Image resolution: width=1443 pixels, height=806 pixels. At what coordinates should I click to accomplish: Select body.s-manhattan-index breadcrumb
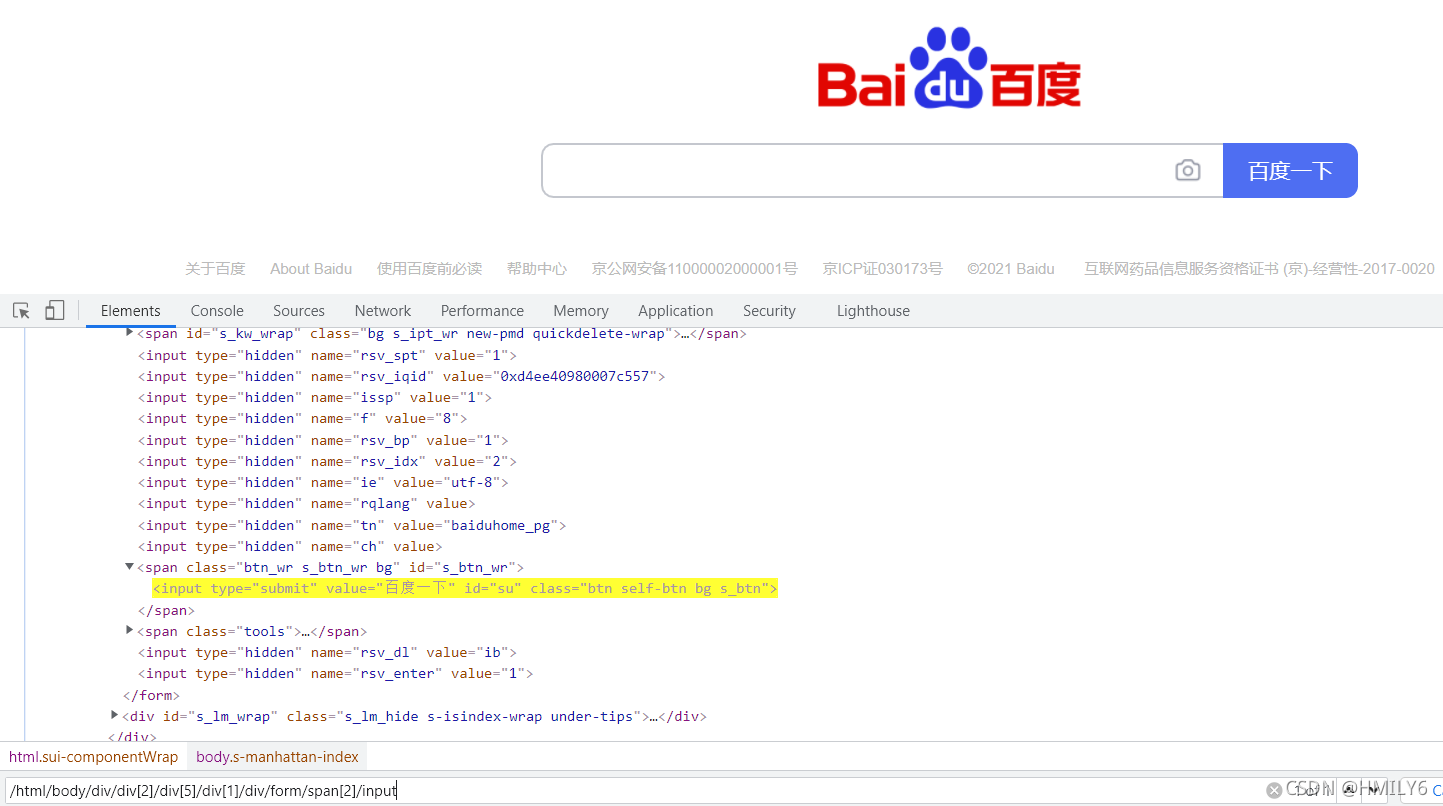pos(277,757)
